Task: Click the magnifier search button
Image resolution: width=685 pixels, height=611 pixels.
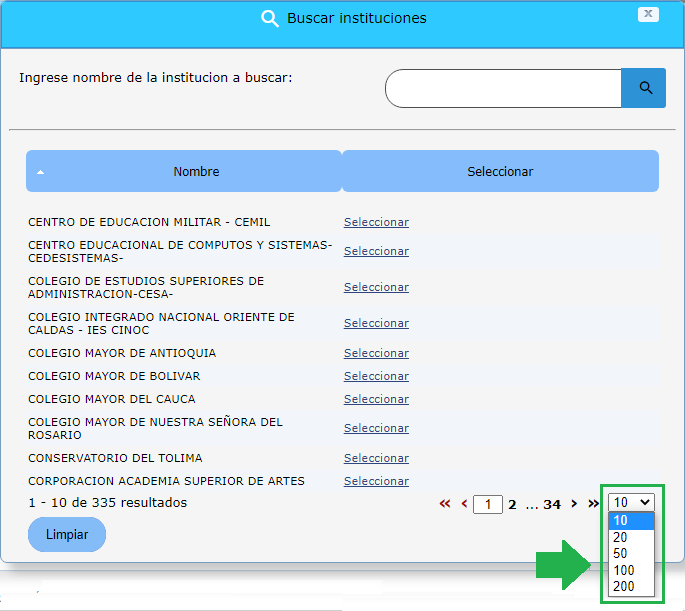Action: [x=644, y=88]
